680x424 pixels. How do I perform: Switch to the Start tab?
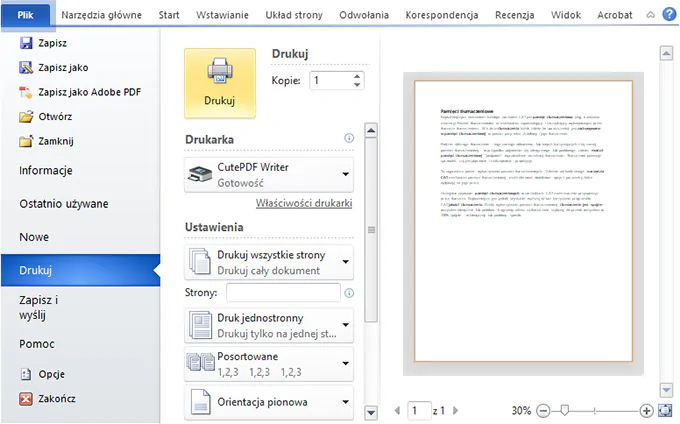click(x=169, y=15)
